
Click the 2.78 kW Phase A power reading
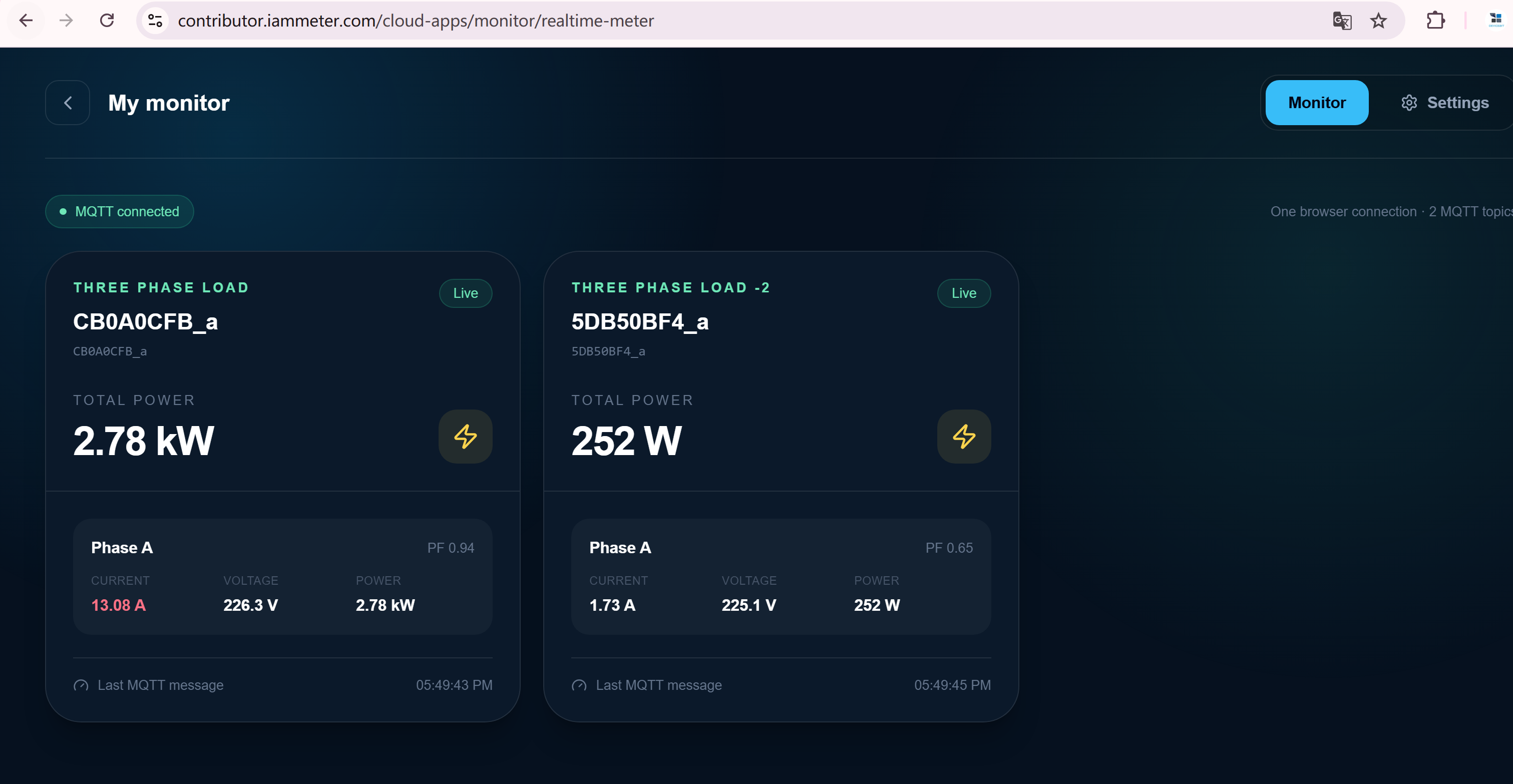385,605
